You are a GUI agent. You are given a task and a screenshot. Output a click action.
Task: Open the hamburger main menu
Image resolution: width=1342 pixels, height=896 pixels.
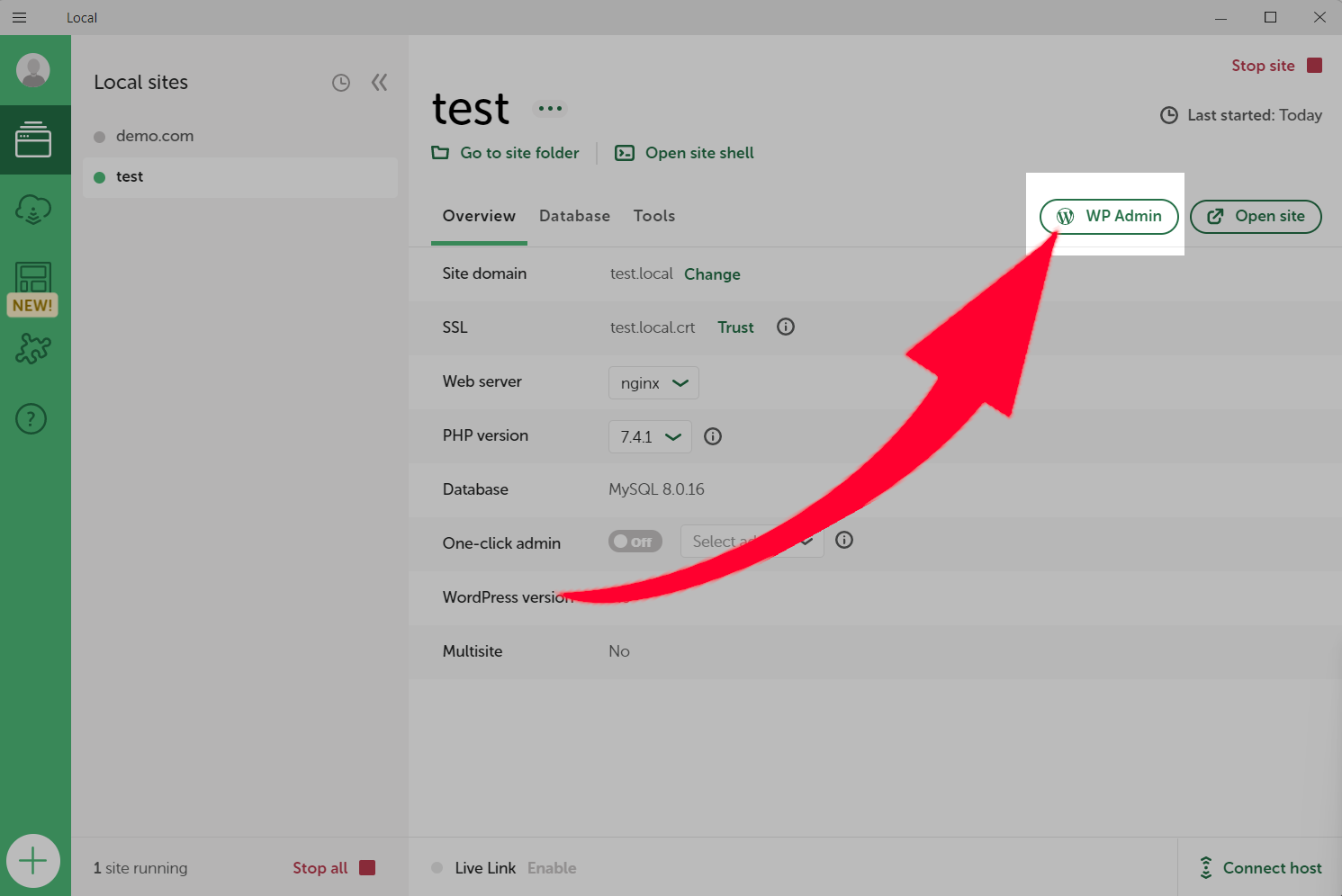[x=19, y=17]
